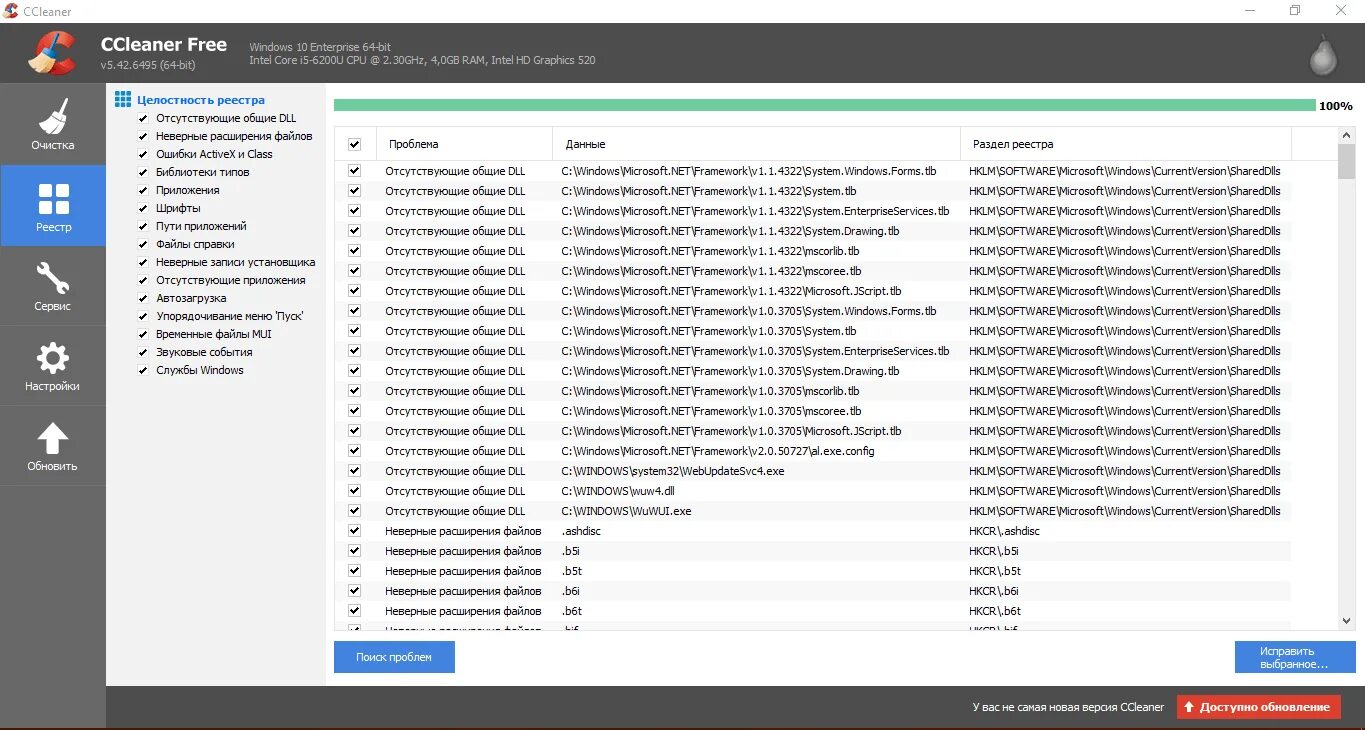This screenshot has height=730, width=1365.
Task: Toggle the Временные файлы MUI checkbox
Action: click(143, 334)
